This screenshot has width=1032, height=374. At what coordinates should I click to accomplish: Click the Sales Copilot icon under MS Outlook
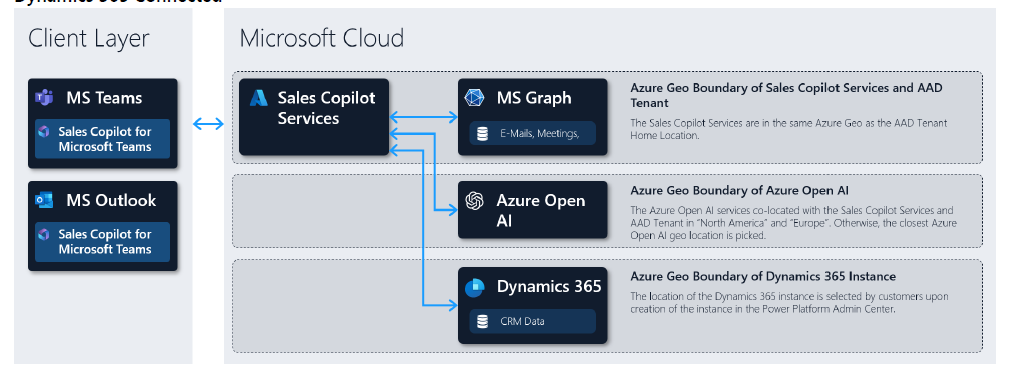[44, 234]
